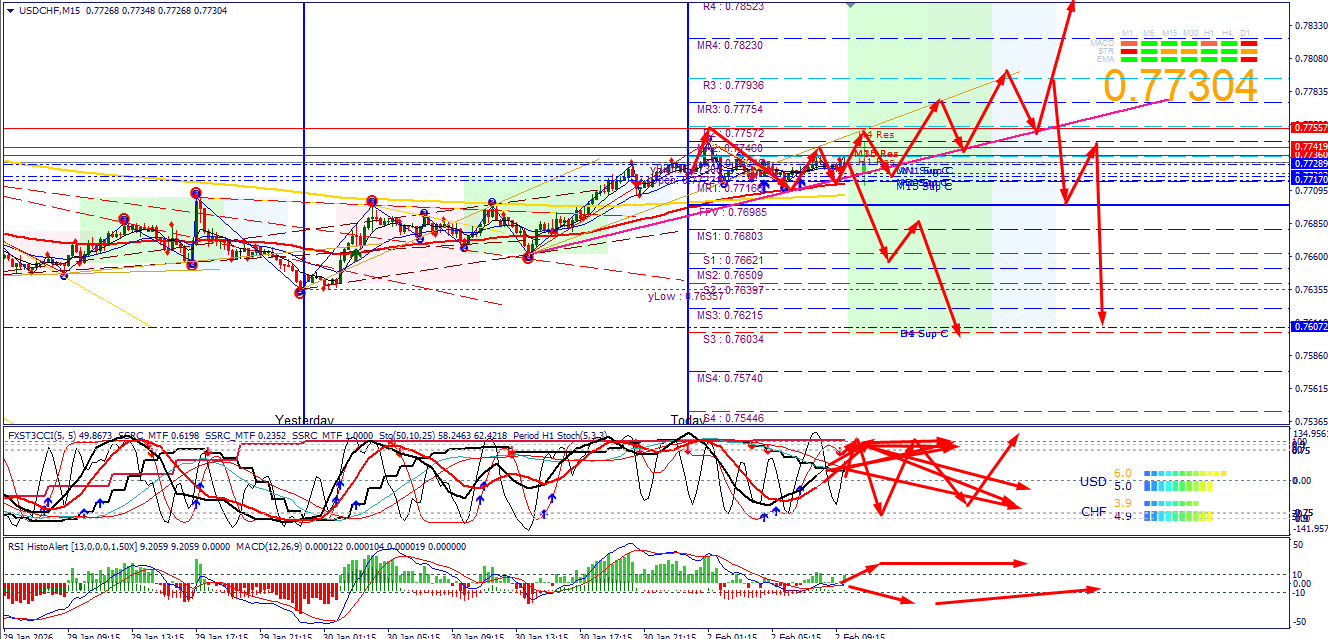Image resolution: width=1328 pixels, height=639 pixels.
Task: Select the MS2: 0.76509 pivot label
Action: coord(730,275)
